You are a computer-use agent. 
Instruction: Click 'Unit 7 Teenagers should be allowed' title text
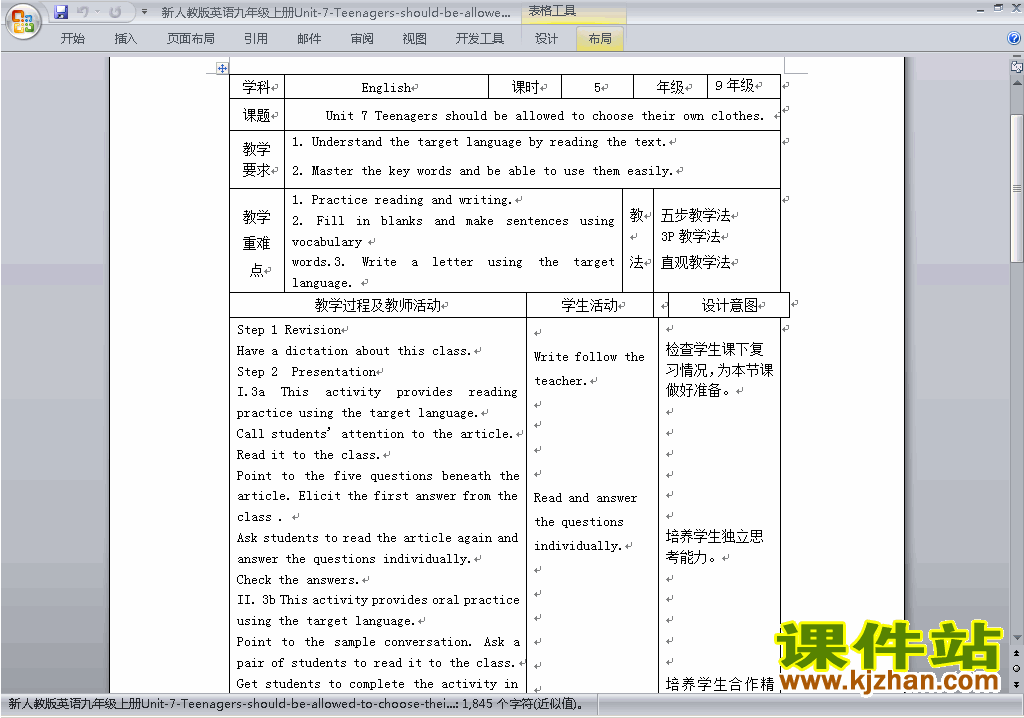click(x=545, y=116)
